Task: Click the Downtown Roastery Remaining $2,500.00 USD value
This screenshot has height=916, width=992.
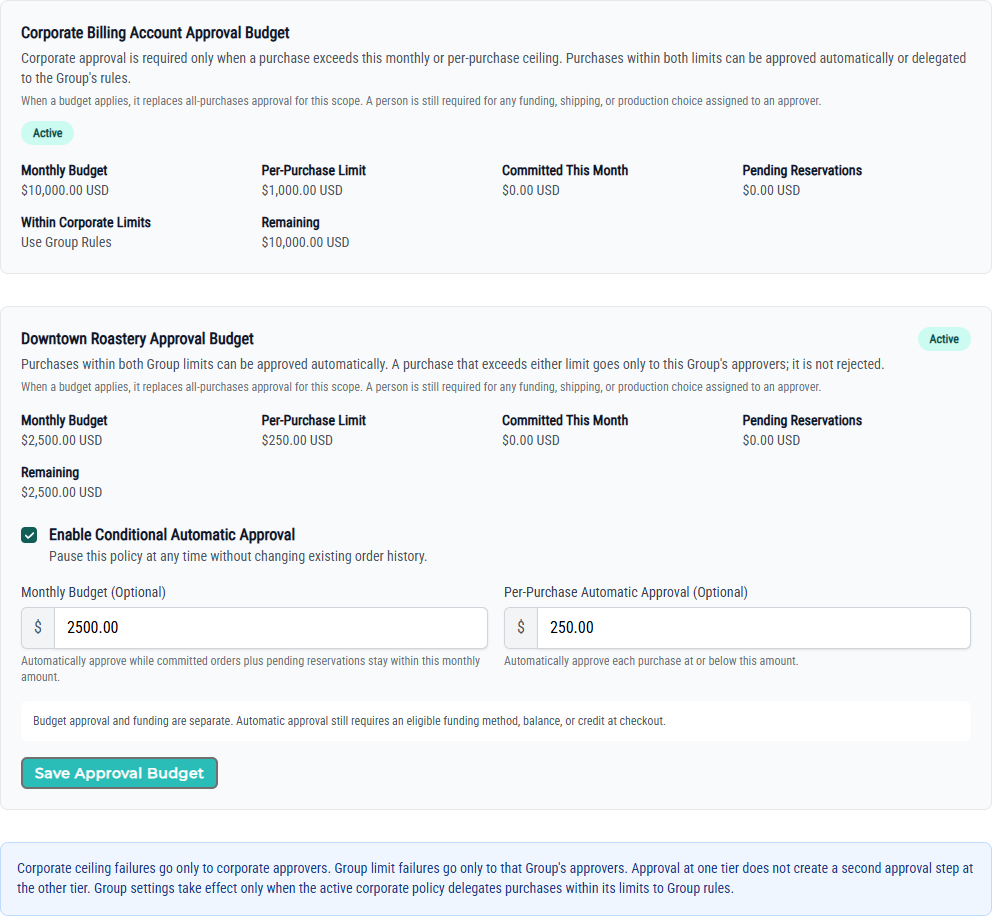Action: tap(61, 492)
